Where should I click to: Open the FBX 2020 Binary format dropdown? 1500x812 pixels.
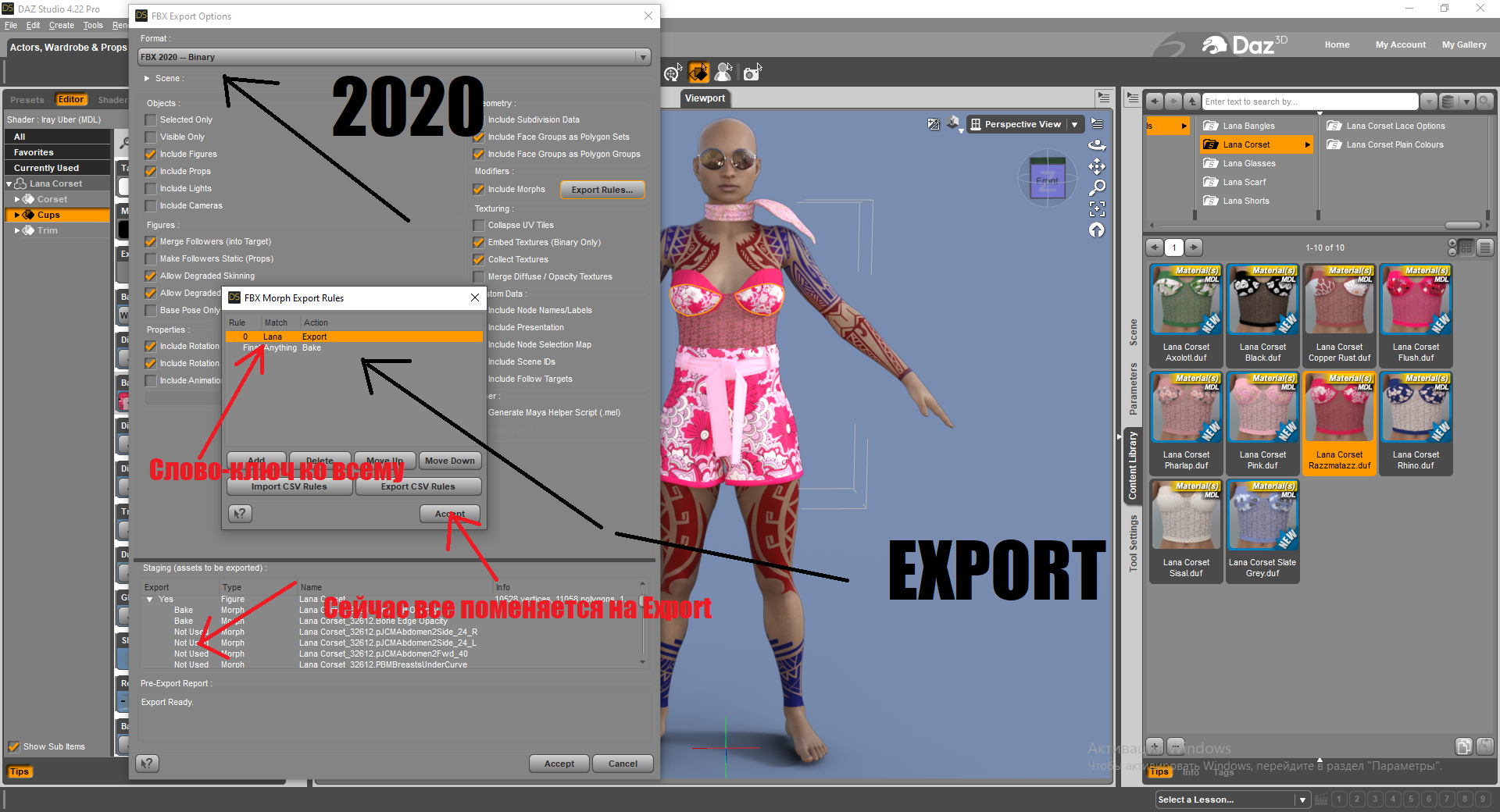point(394,57)
